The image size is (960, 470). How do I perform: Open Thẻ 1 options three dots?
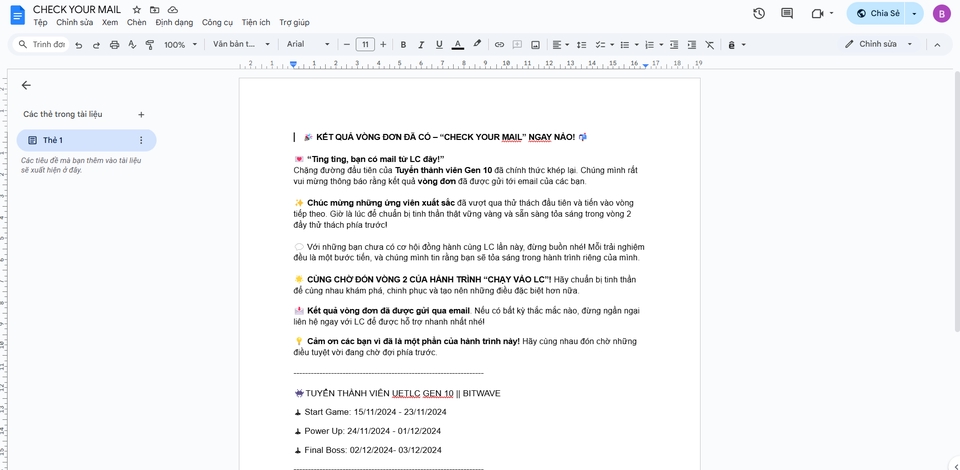tap(141, 140)
